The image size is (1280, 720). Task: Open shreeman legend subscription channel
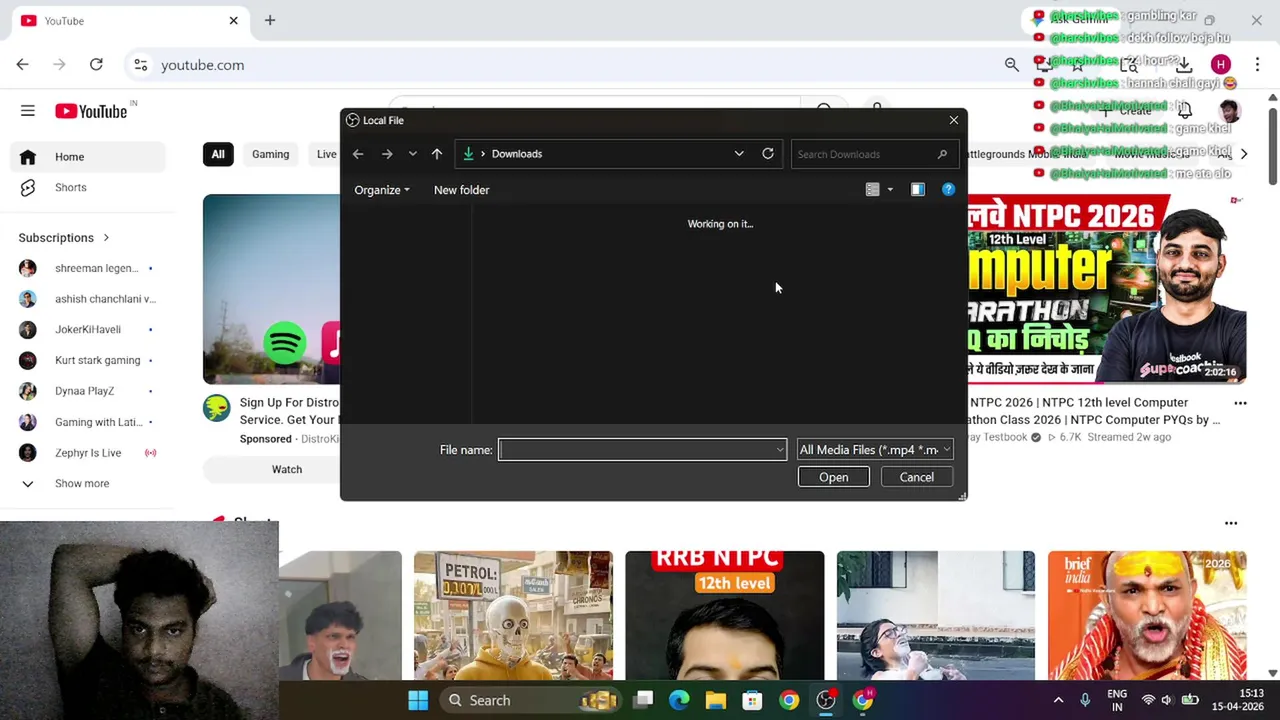[x=88, y=268]
